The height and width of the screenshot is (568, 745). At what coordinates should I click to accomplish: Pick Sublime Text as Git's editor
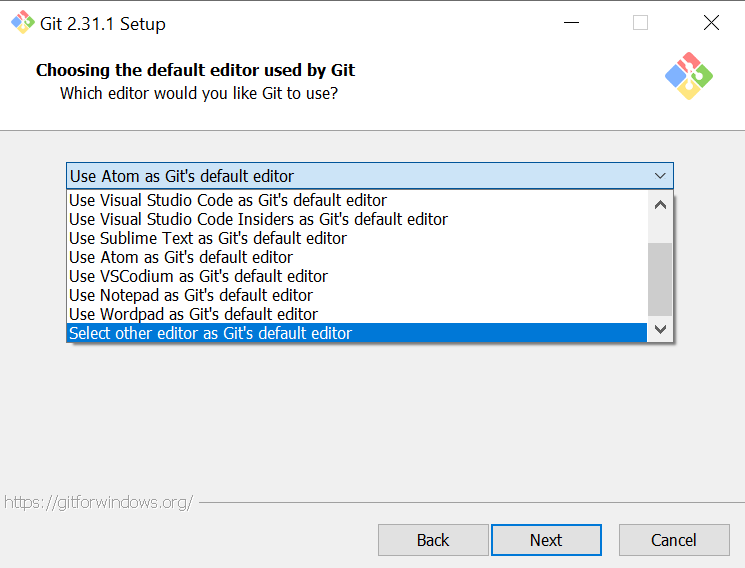coord(208,238)
